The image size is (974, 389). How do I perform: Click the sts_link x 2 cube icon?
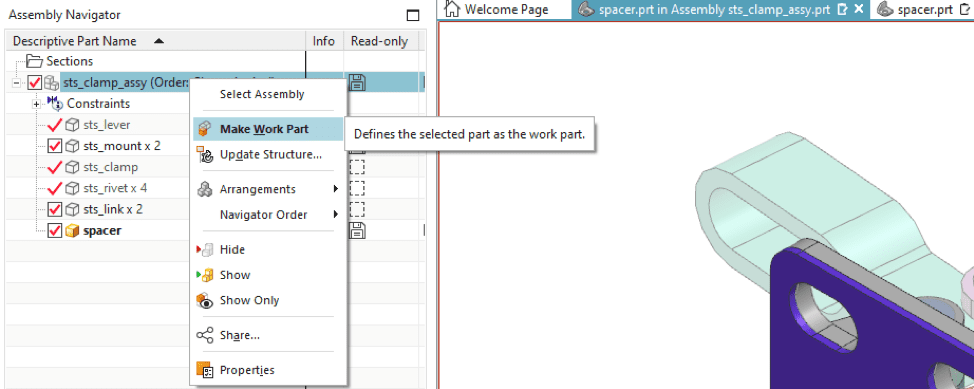click(x=72, y=209)
